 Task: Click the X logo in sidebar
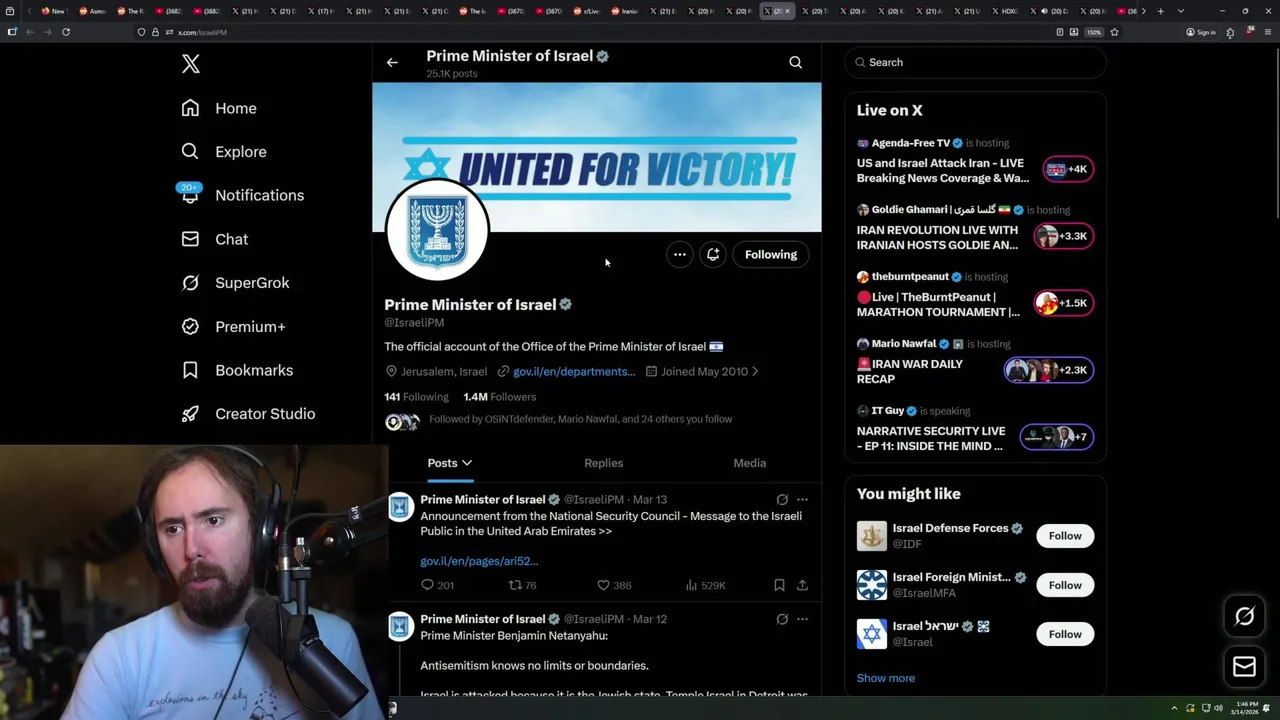pyautogui.click(x=191, y=65)
